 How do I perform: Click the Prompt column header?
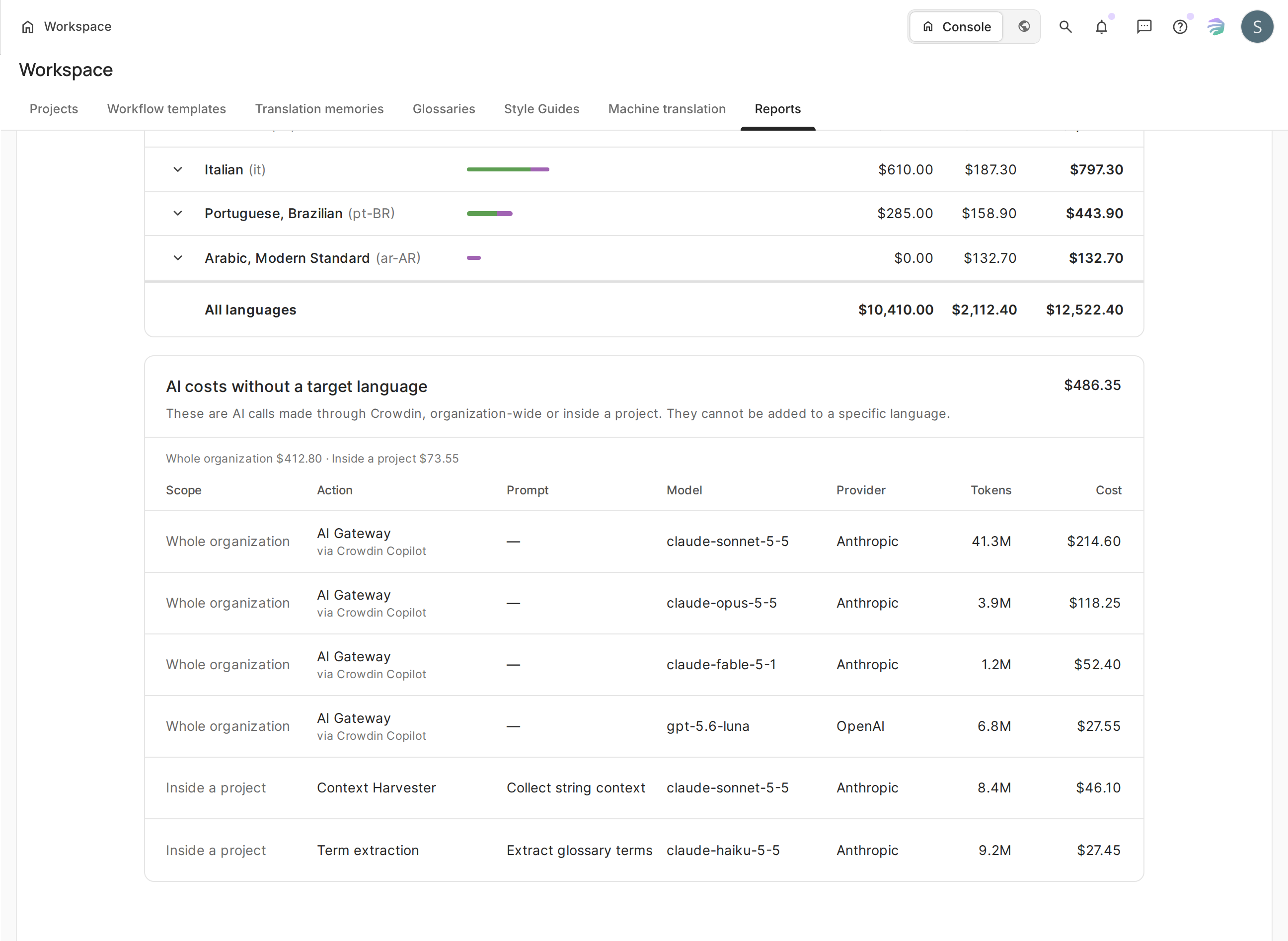(528, 490)
